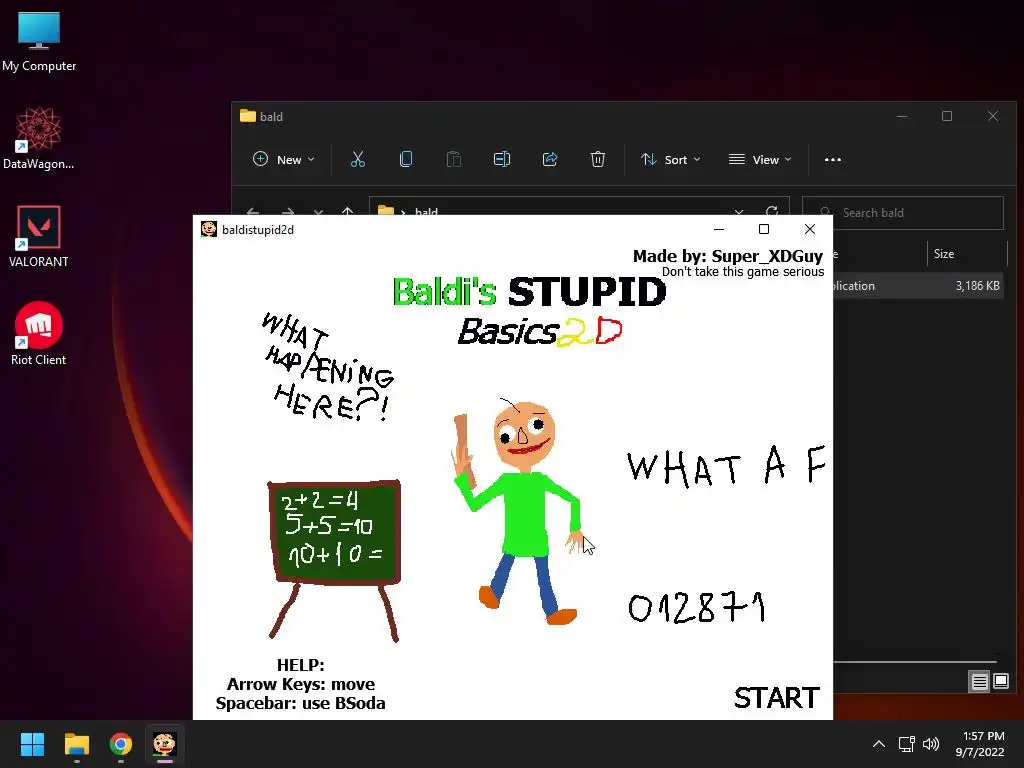Click the Cut scissors icon in File Explorer
Viewport: 1024px width, 768px height.
[x=358, y=159]
